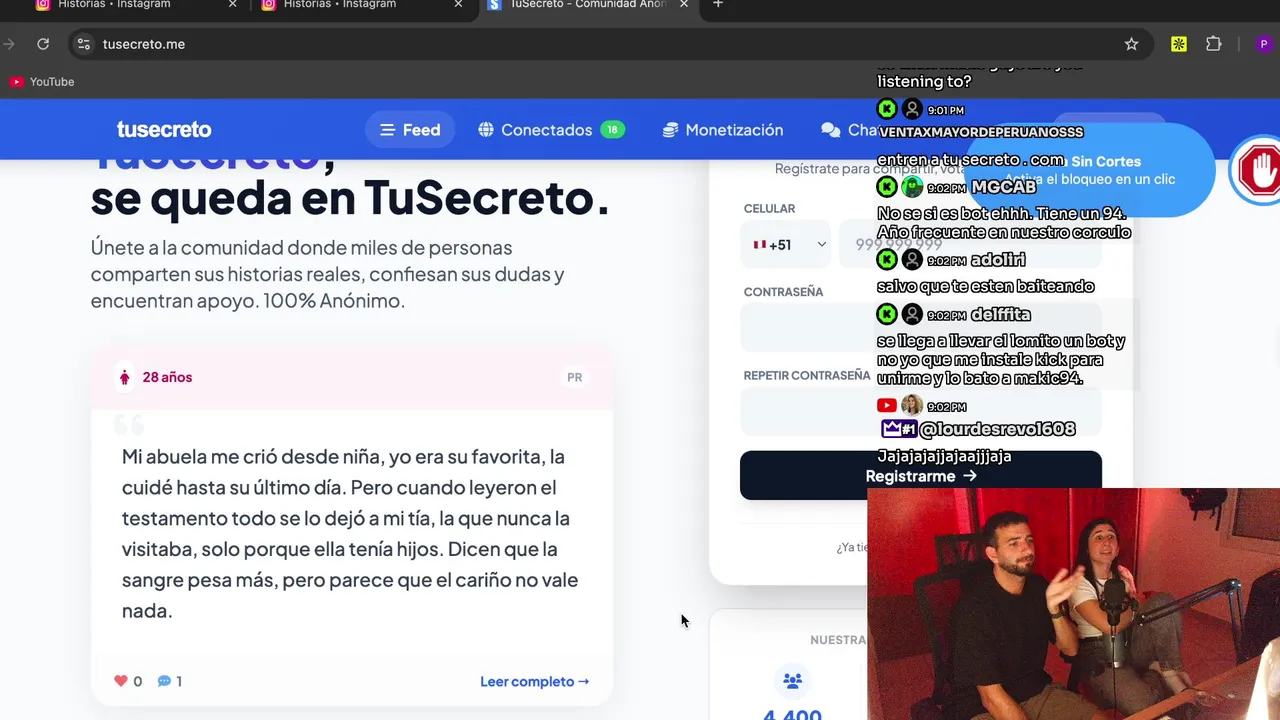Click the heading se queda en TuSecreto.
1280x720 pixels.
pyautogui.click(x=350, y=197)
